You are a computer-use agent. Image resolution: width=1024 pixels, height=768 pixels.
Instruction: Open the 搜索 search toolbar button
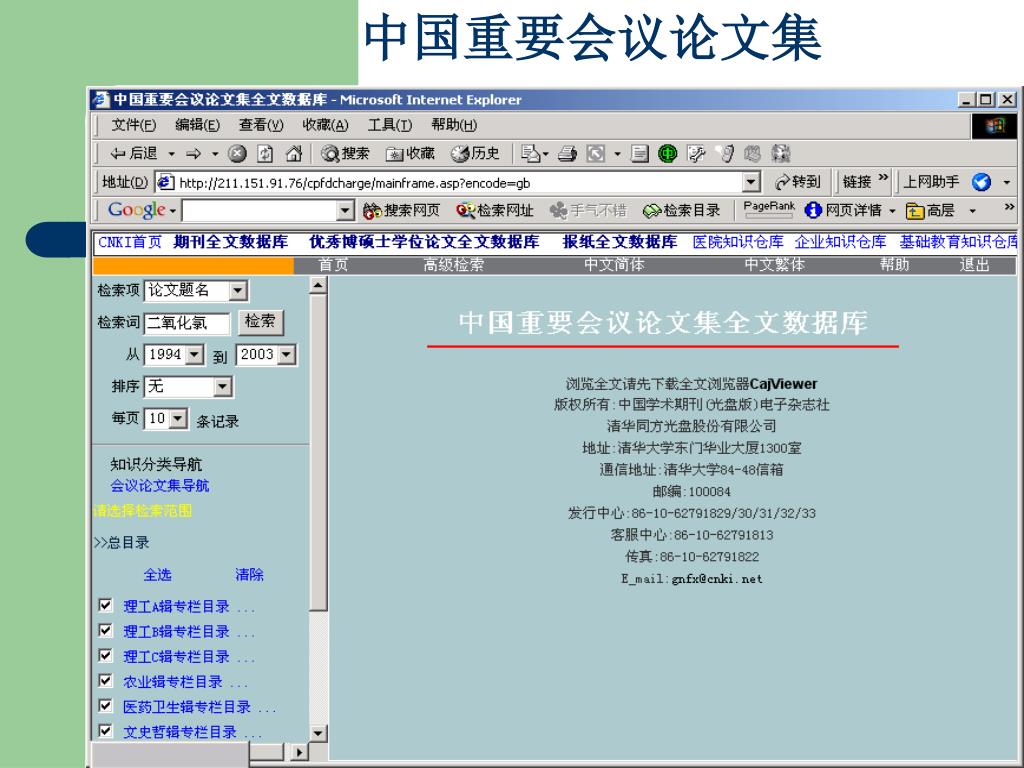pyautogui.click(x=345, y=153)
